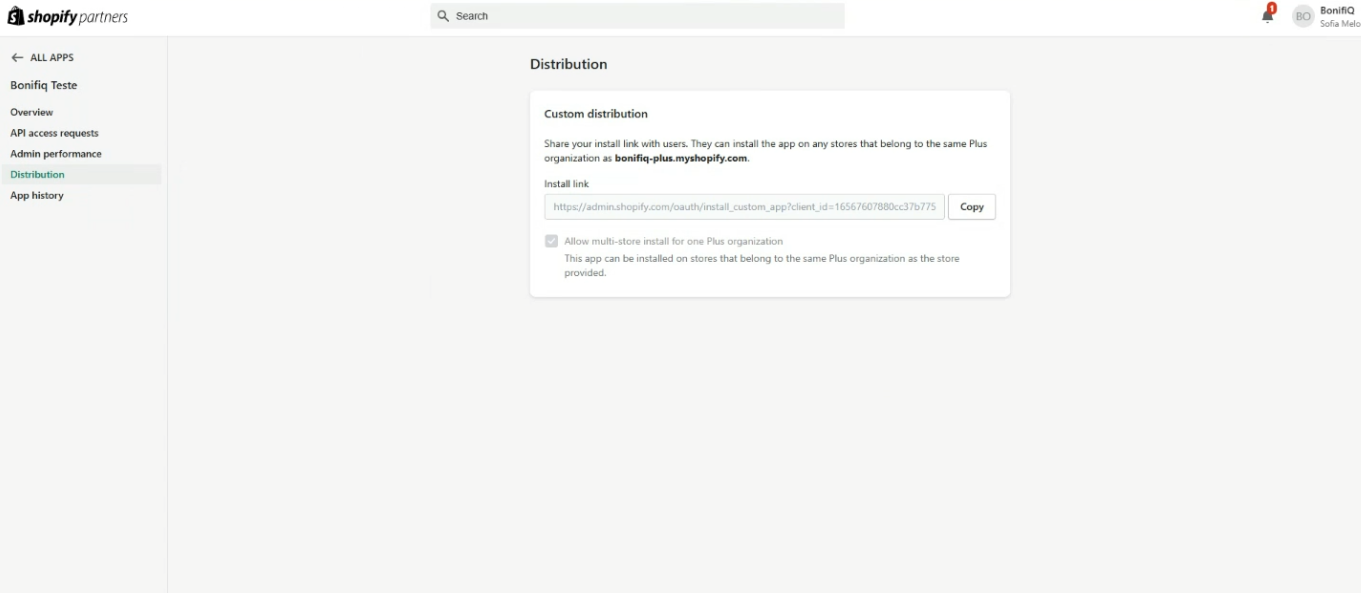Click the search magnifier icon
This screenshot has width=1361, height=593.
click(x=444, y=16)
